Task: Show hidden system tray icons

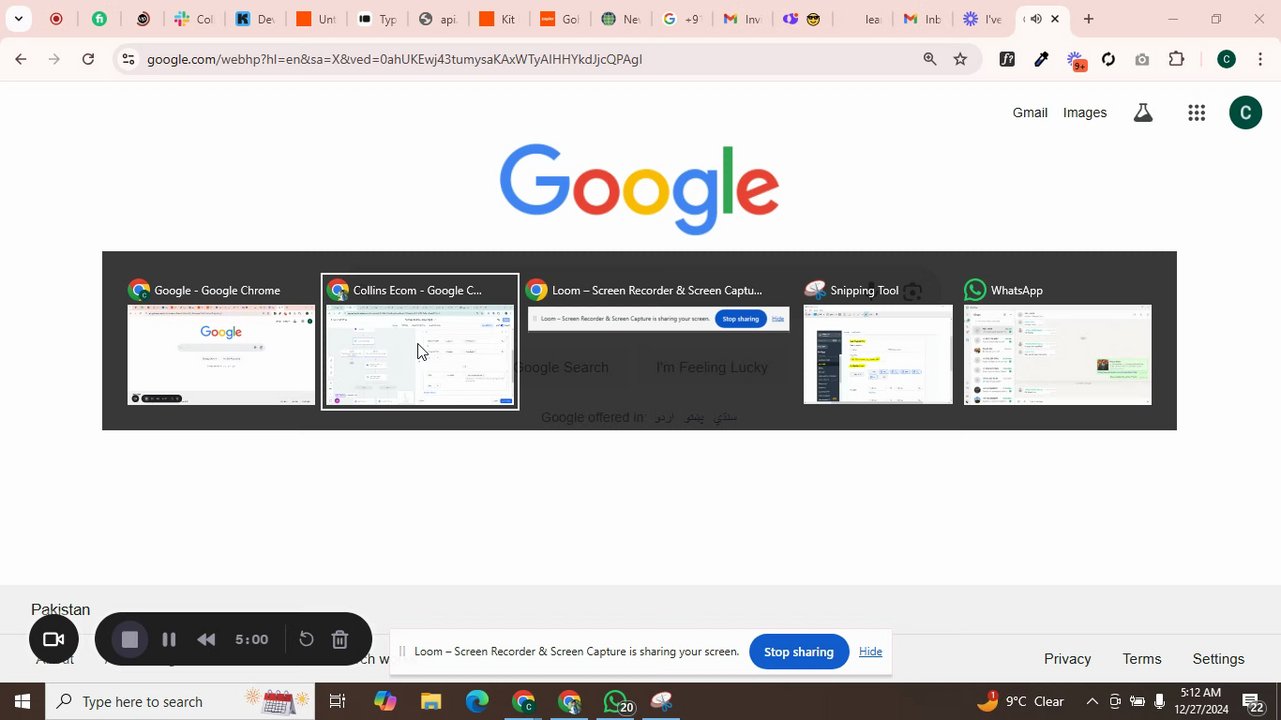Action: coord(1092,702)
